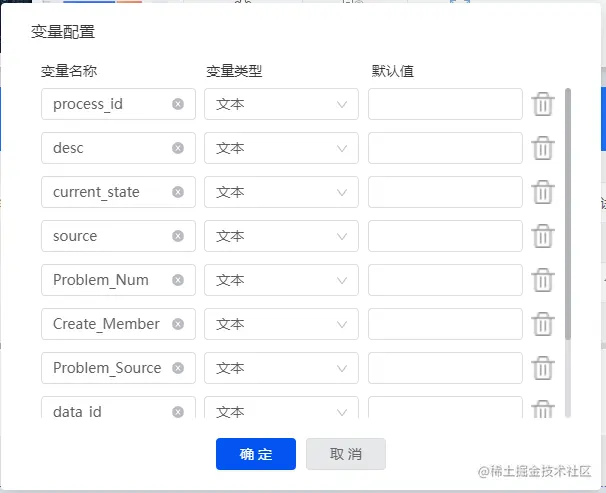Screen dimensions: 606x493
Task: Open variable type dropdown for Create_Member
Action: coord(281,324)
